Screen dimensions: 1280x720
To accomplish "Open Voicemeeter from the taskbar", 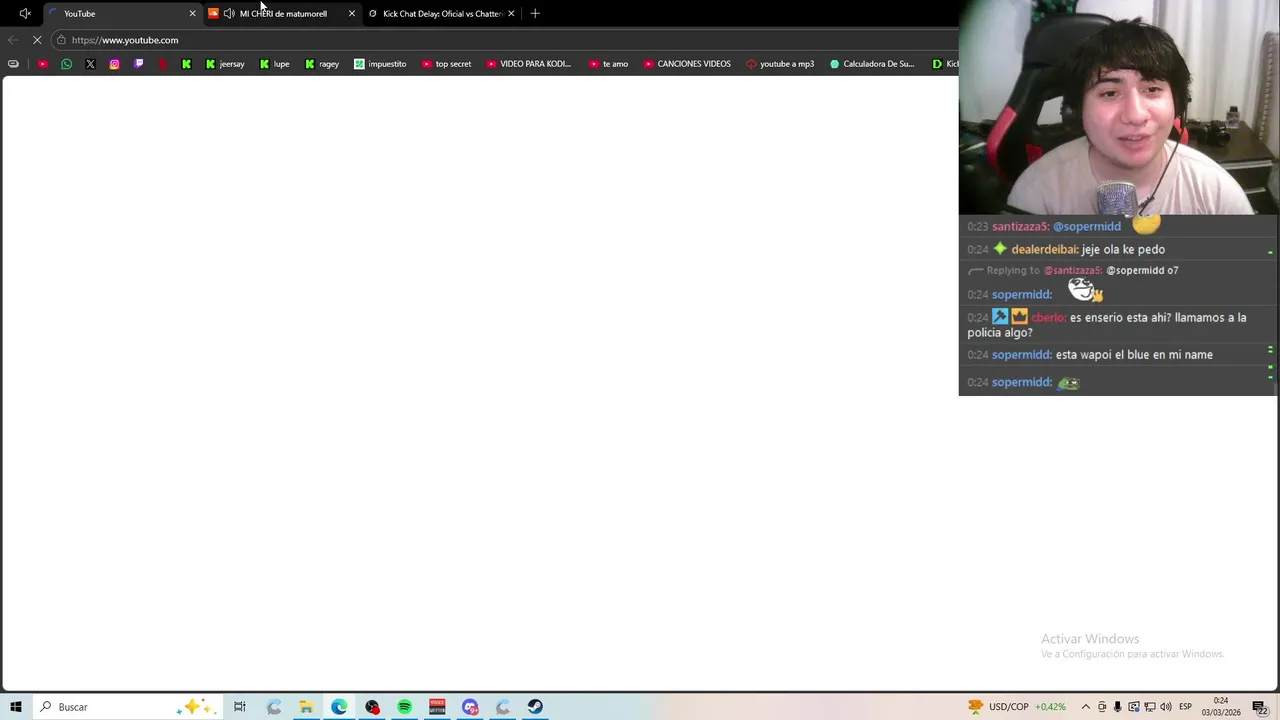I will click(437, 707).
